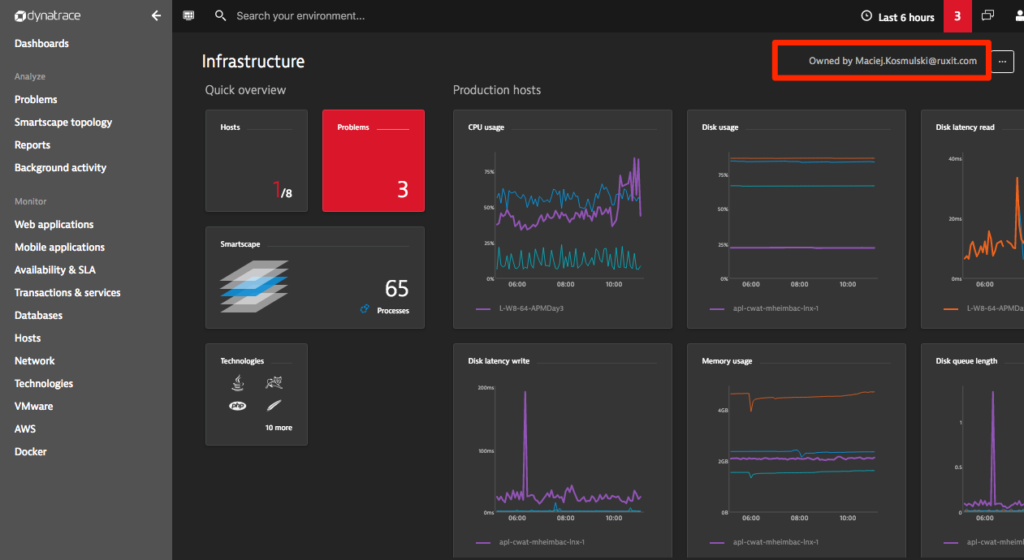Click the Apache feather technology icon

tap(274, 406)
